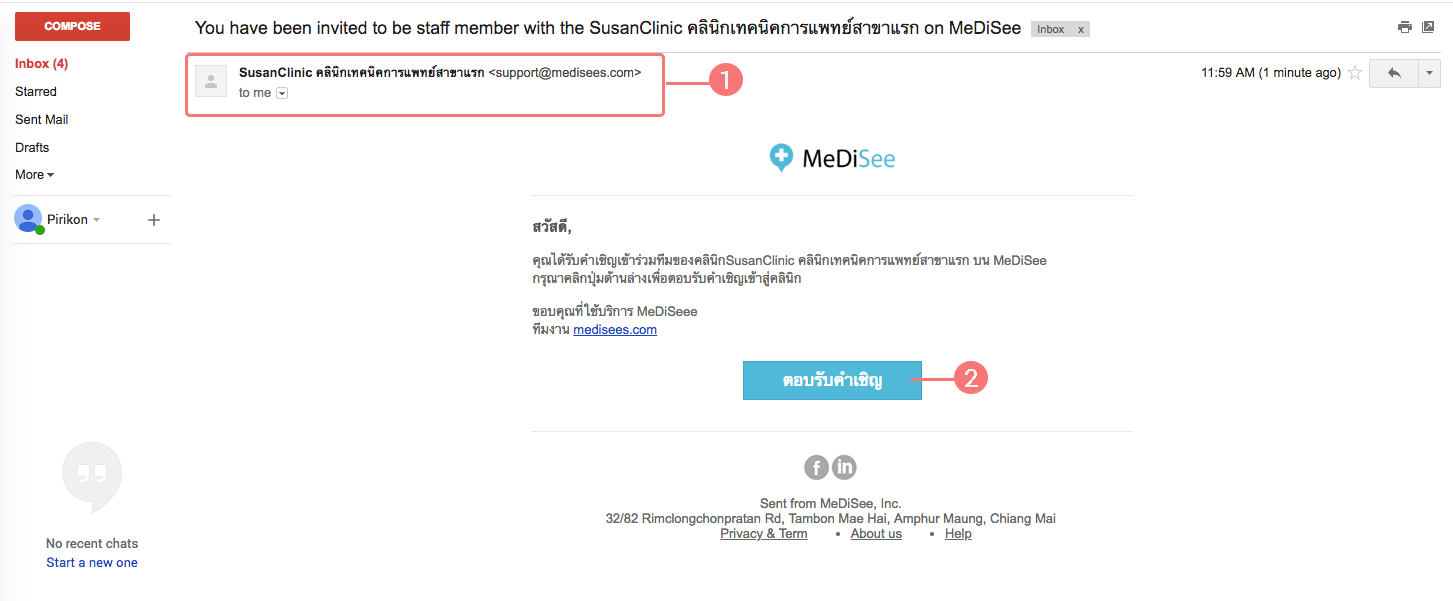Open the more reply options dropdown

(1430, 73)
